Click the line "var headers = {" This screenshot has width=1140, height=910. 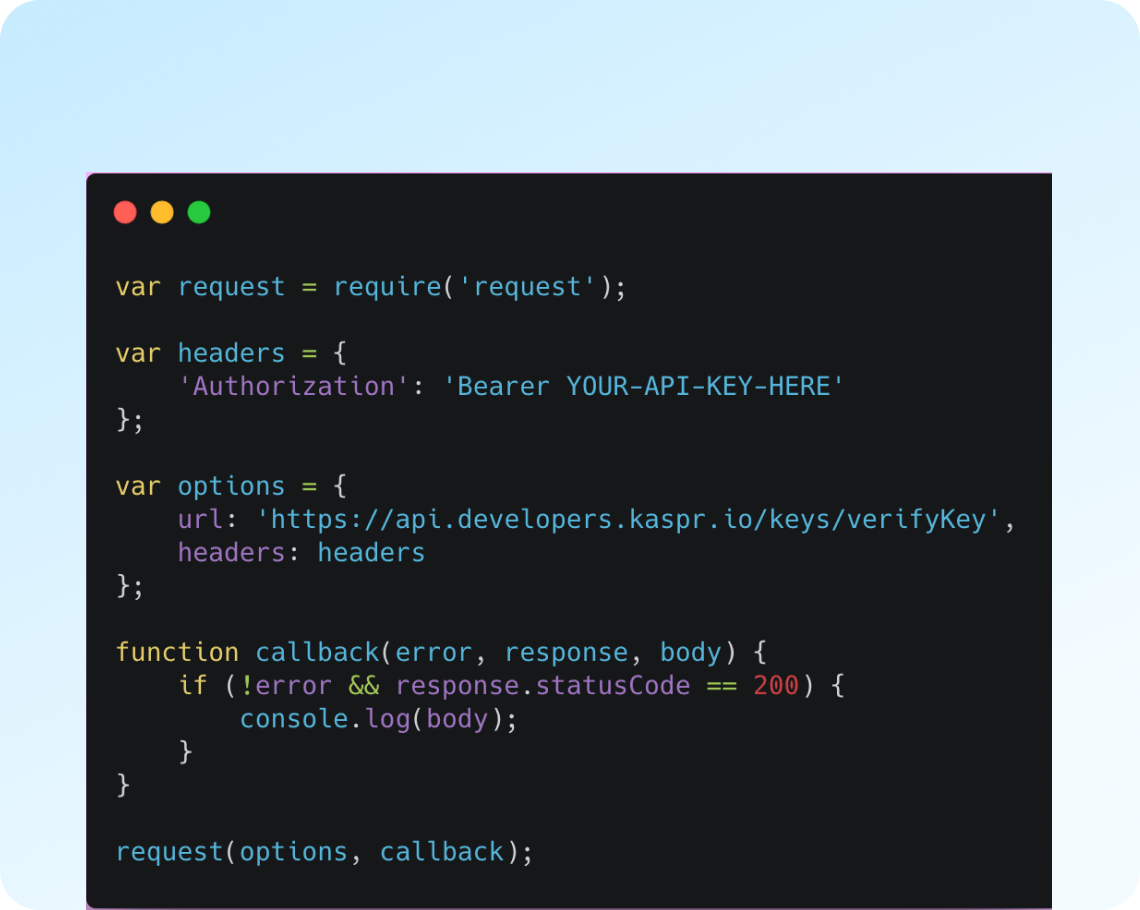coord(231,353)
